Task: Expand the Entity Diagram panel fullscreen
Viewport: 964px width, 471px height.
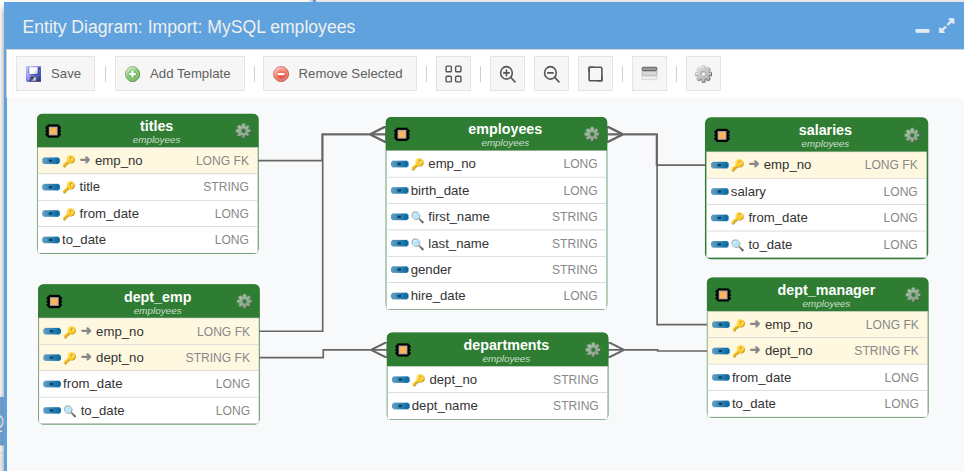Action: click(x=947, y=26)
